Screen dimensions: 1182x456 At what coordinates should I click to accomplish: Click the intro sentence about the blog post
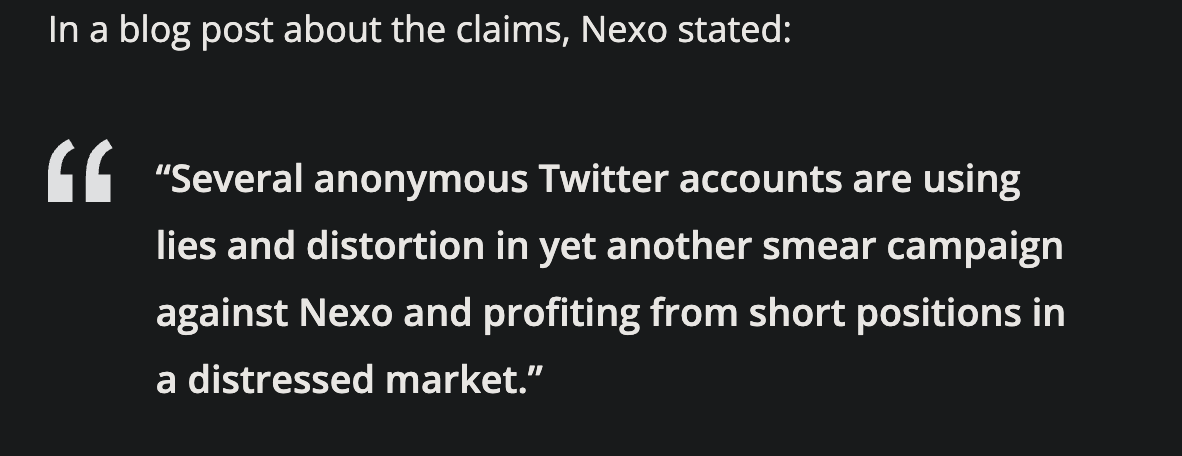(x=419, y=29)
